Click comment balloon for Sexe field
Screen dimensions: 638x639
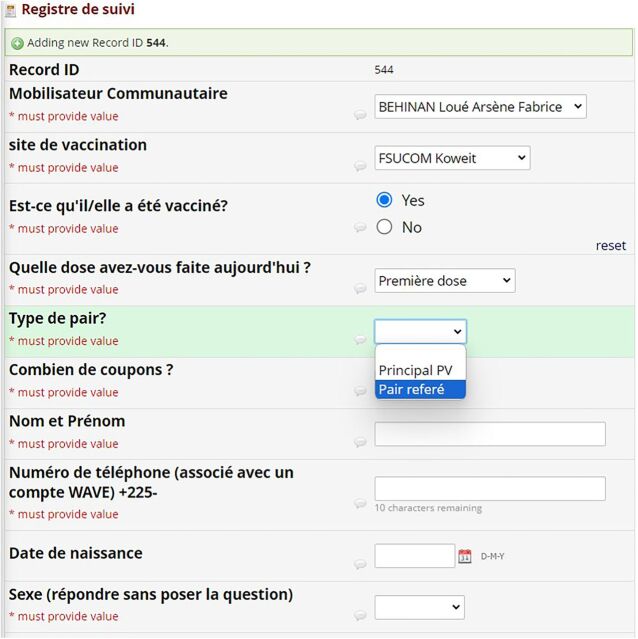coord(360,616)
